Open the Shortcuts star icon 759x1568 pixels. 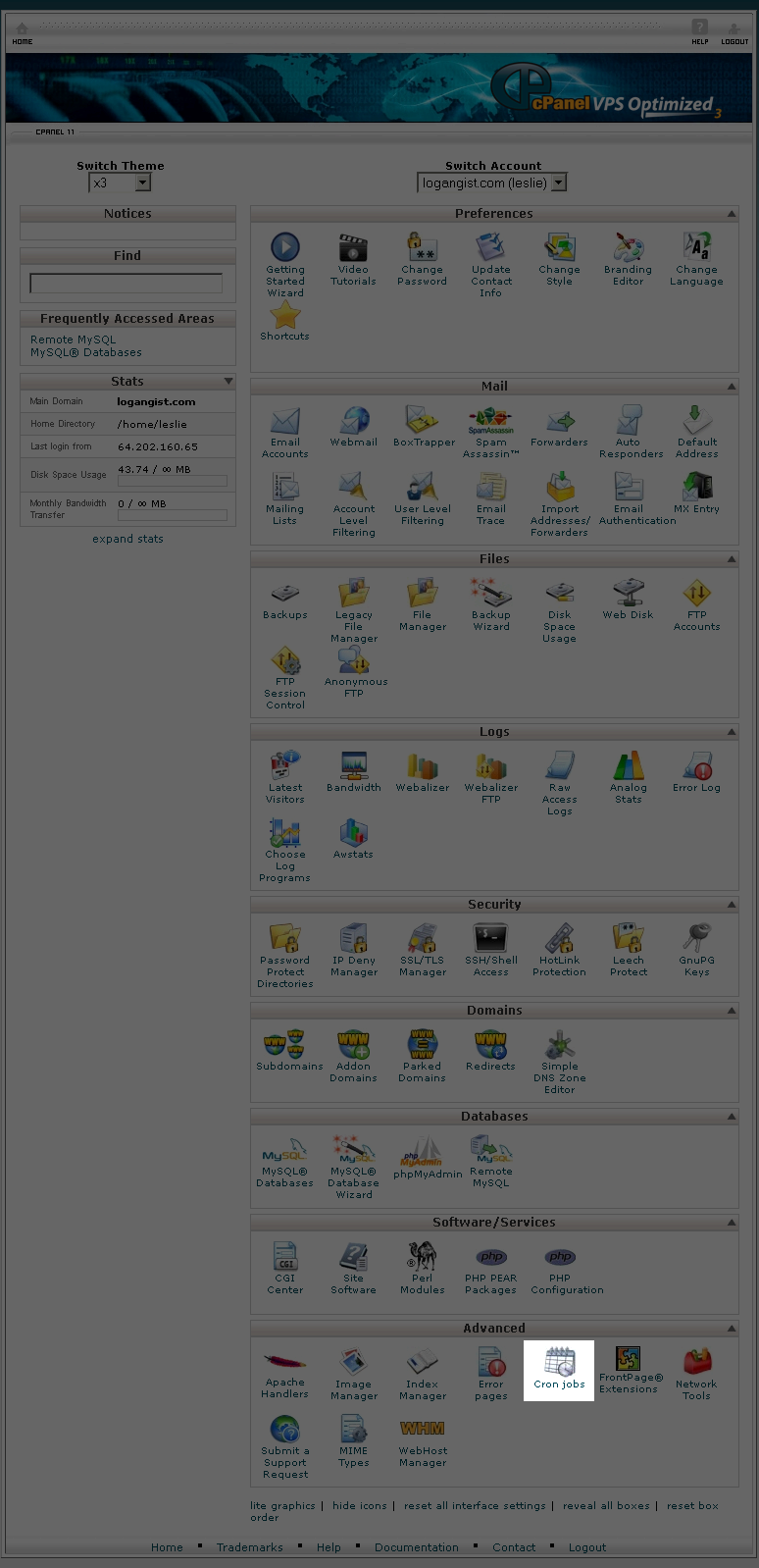point(285,321)
